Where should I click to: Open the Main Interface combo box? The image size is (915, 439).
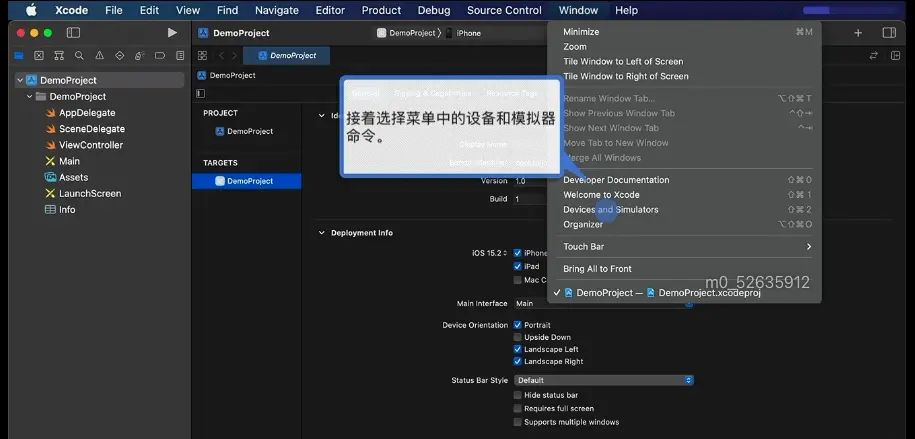coord(604,304)
